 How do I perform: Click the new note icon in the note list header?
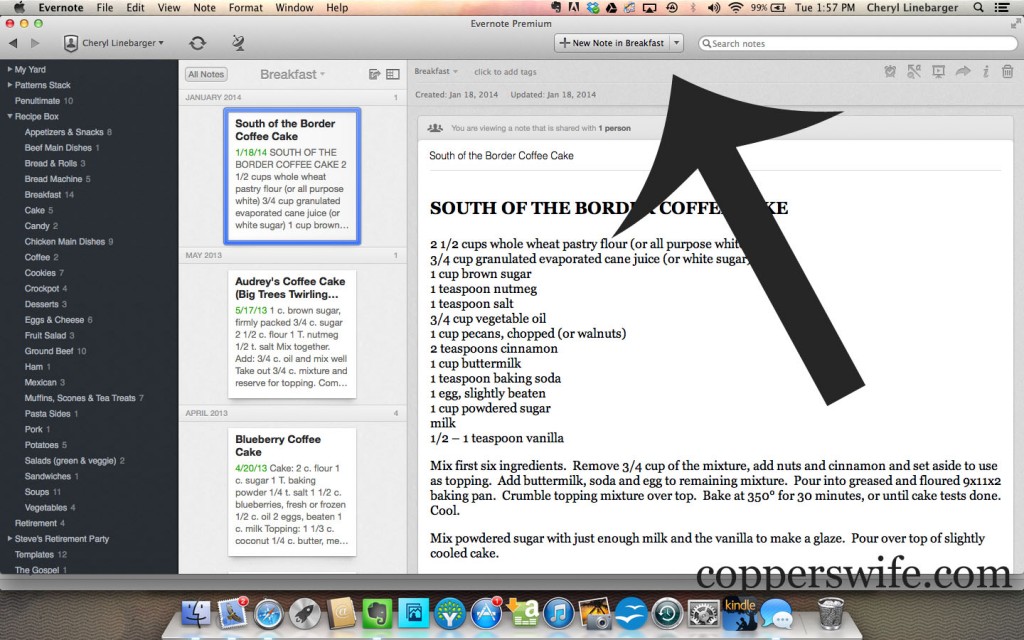pos(374,74)
